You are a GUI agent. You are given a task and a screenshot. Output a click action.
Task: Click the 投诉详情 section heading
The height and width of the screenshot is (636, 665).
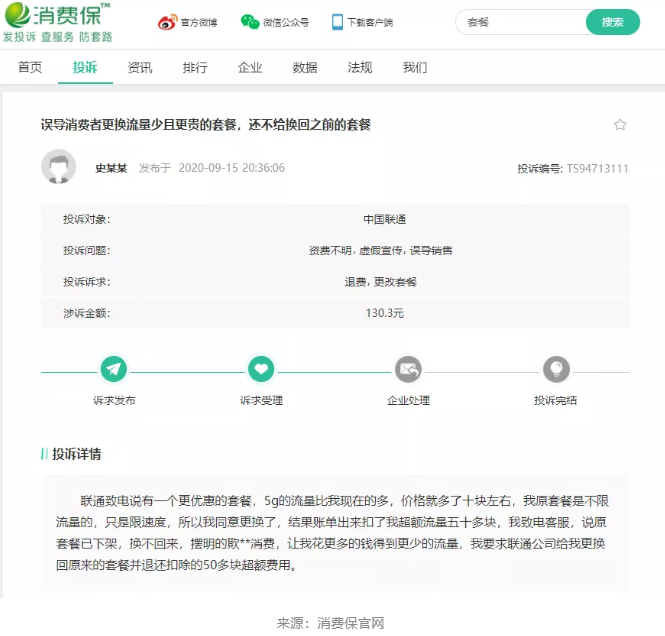[76, 454]
